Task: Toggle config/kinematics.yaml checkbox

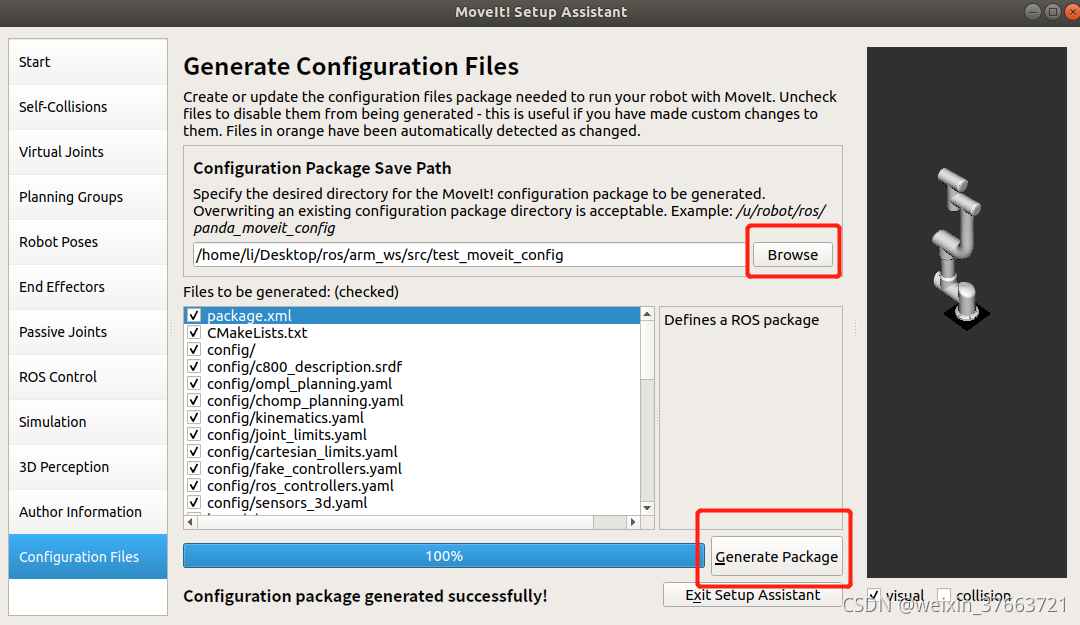Action: pyautogui.click(x=194, y=418)
